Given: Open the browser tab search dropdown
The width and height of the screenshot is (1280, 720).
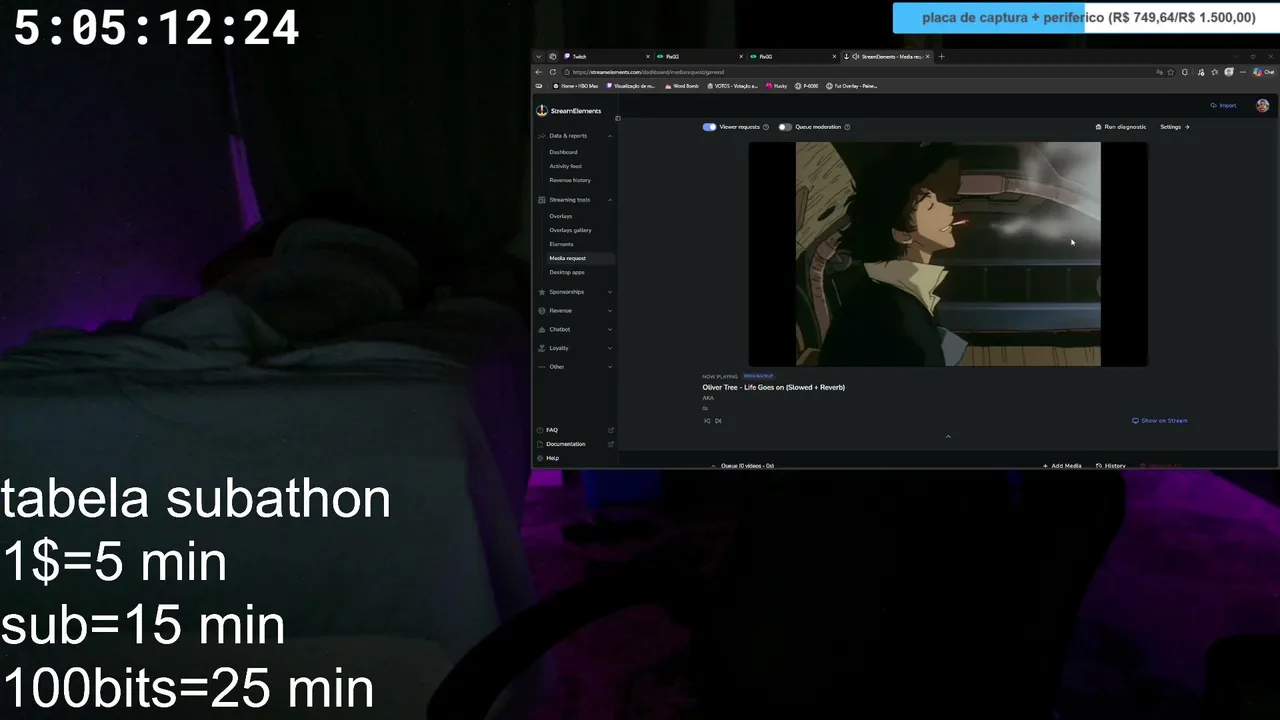Looking at the screenshot, I should point(538,57).
